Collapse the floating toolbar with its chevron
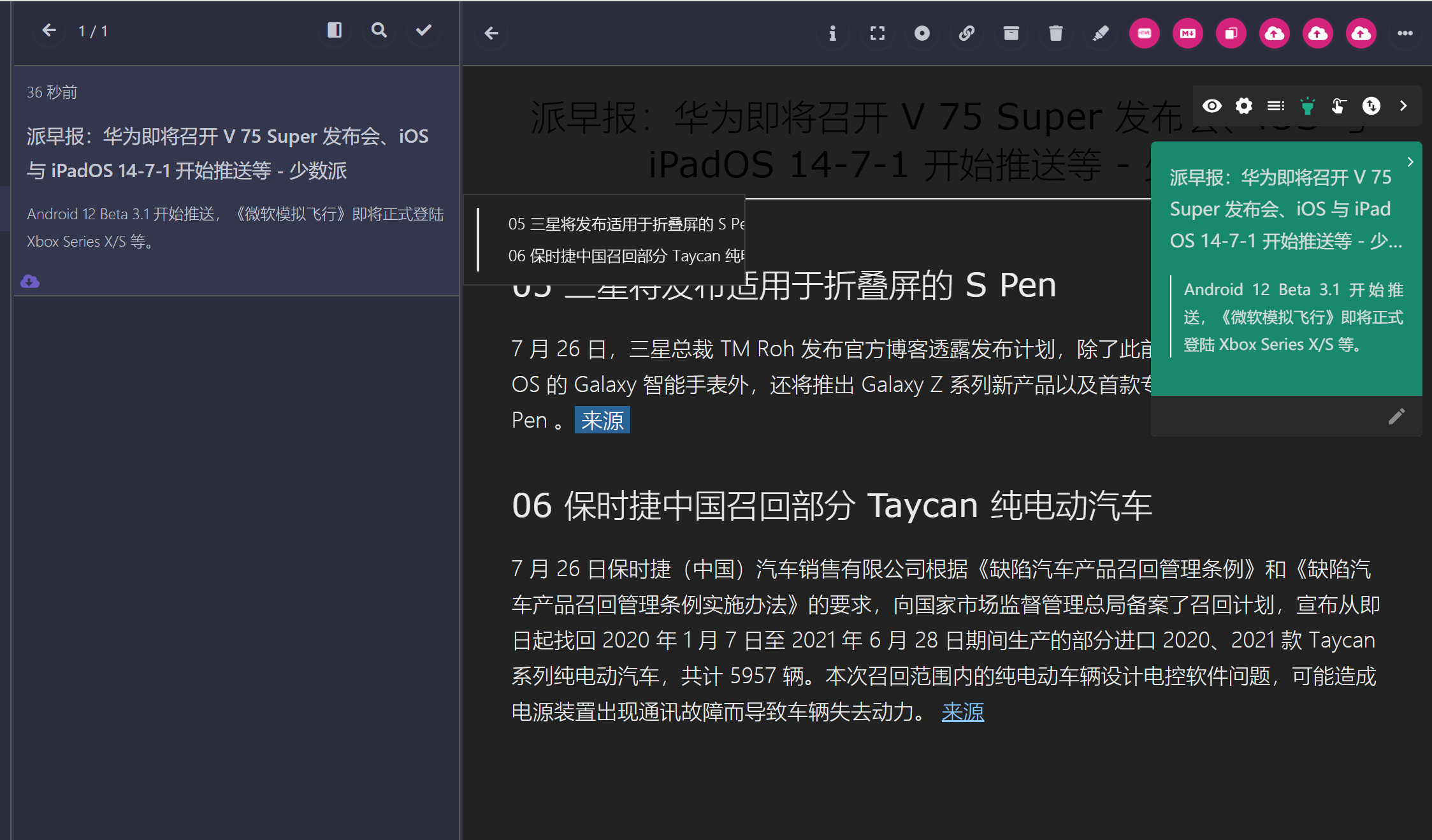The height and width of the screenshot is (840, 1432). tap(1403, 106)
